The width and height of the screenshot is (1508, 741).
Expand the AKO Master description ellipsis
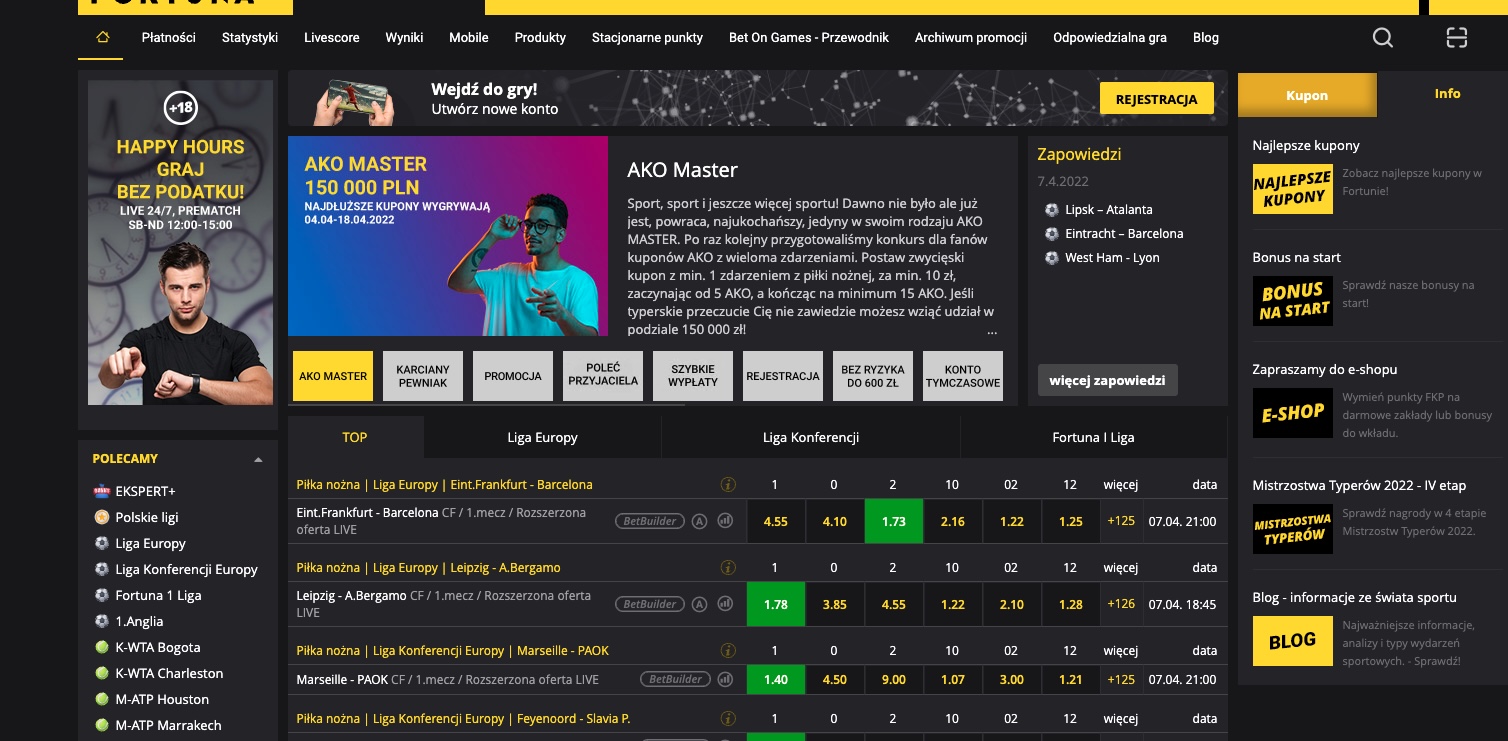992,330
